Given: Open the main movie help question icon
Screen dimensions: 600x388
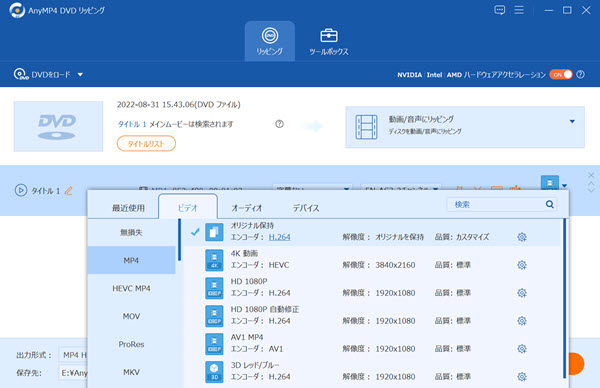Looking at the screenshot, I should (279, 124).
